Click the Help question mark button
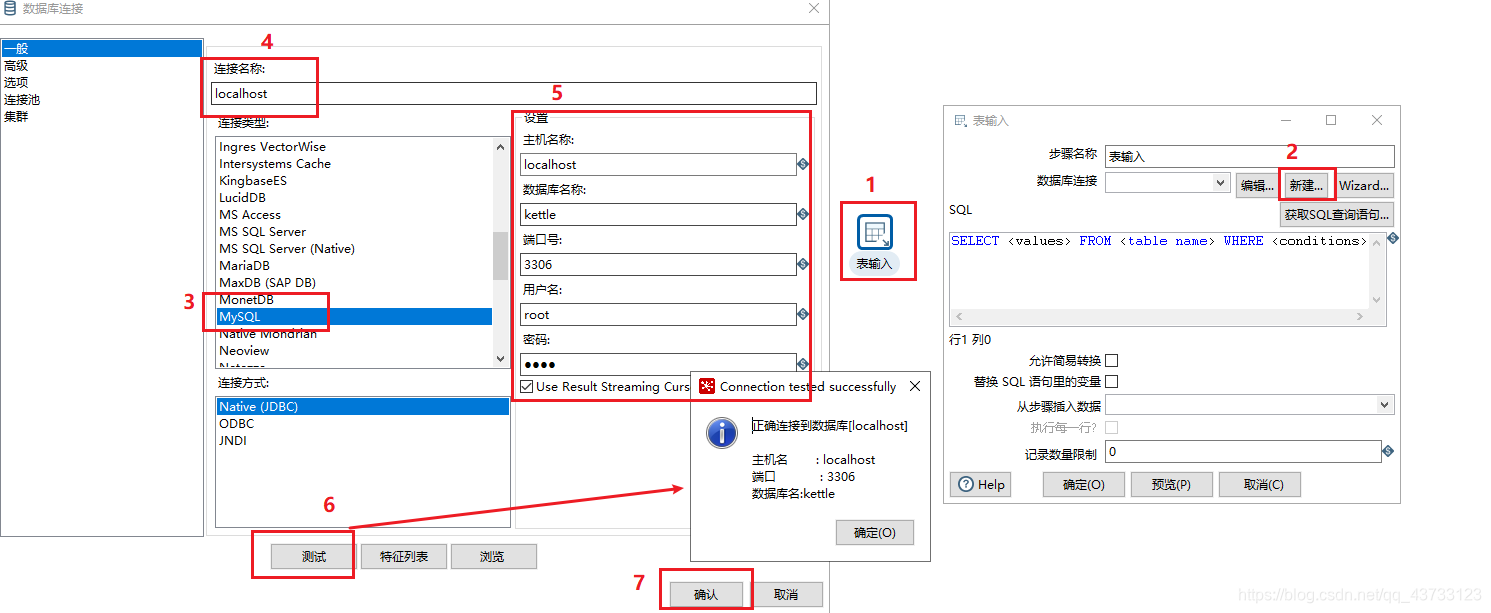 (980, 484)
